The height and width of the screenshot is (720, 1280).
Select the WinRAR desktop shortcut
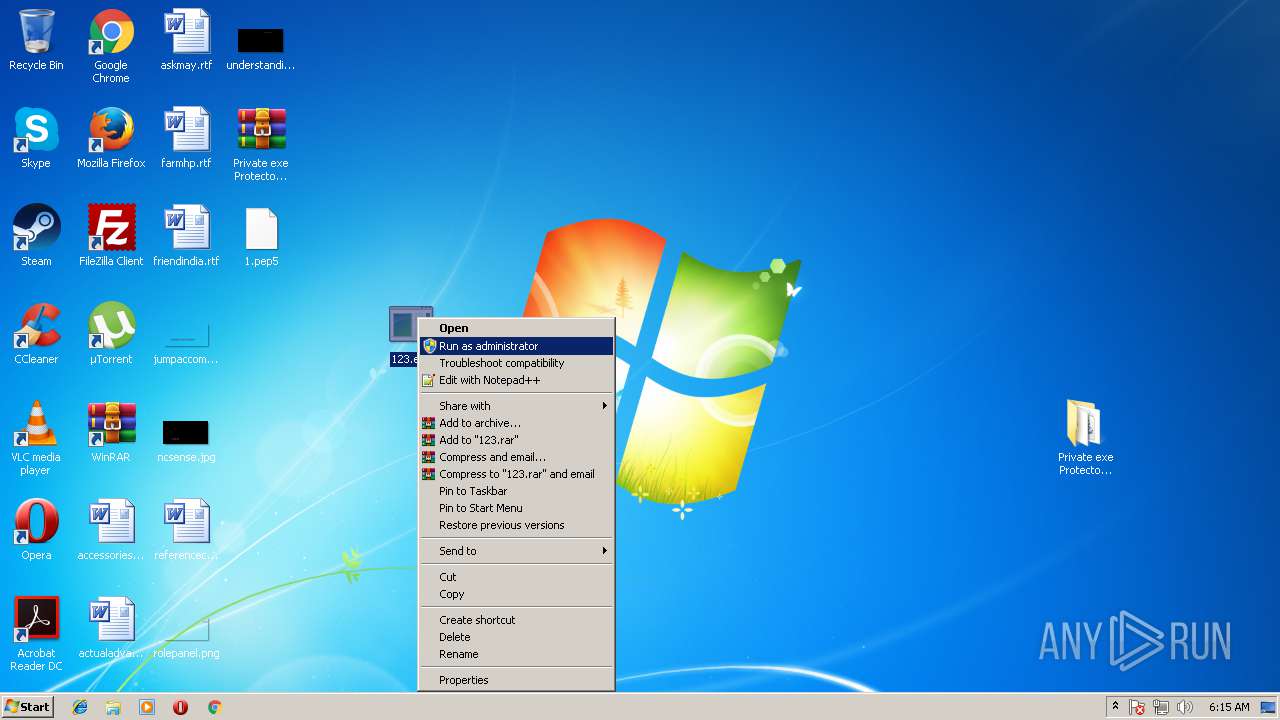pos(111,432)
